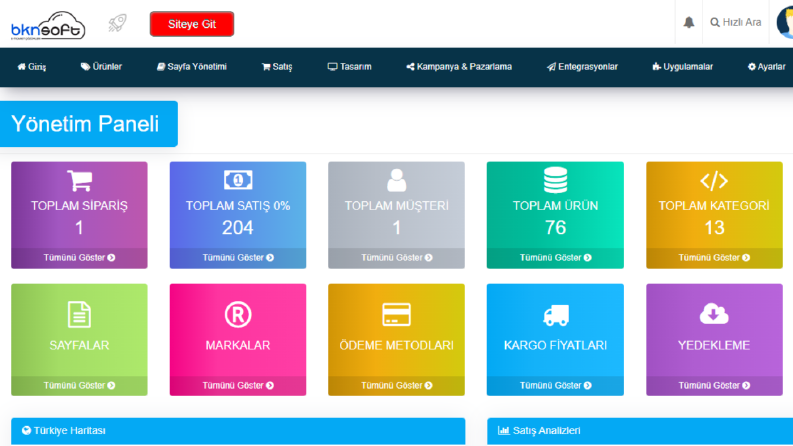Click the gear icon next to Ayarlar
793x446 pixels.
(752, 67)
